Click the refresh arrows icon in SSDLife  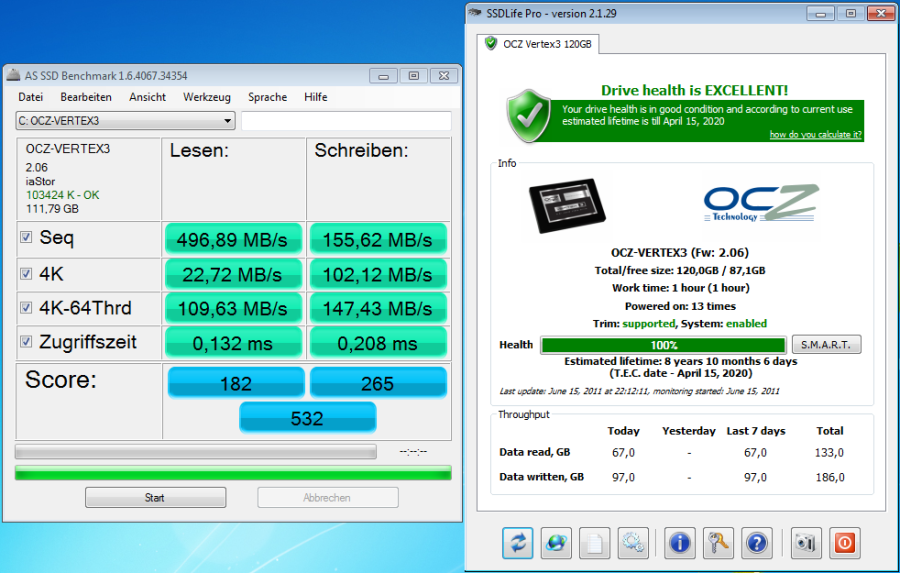tap(518, 543)
